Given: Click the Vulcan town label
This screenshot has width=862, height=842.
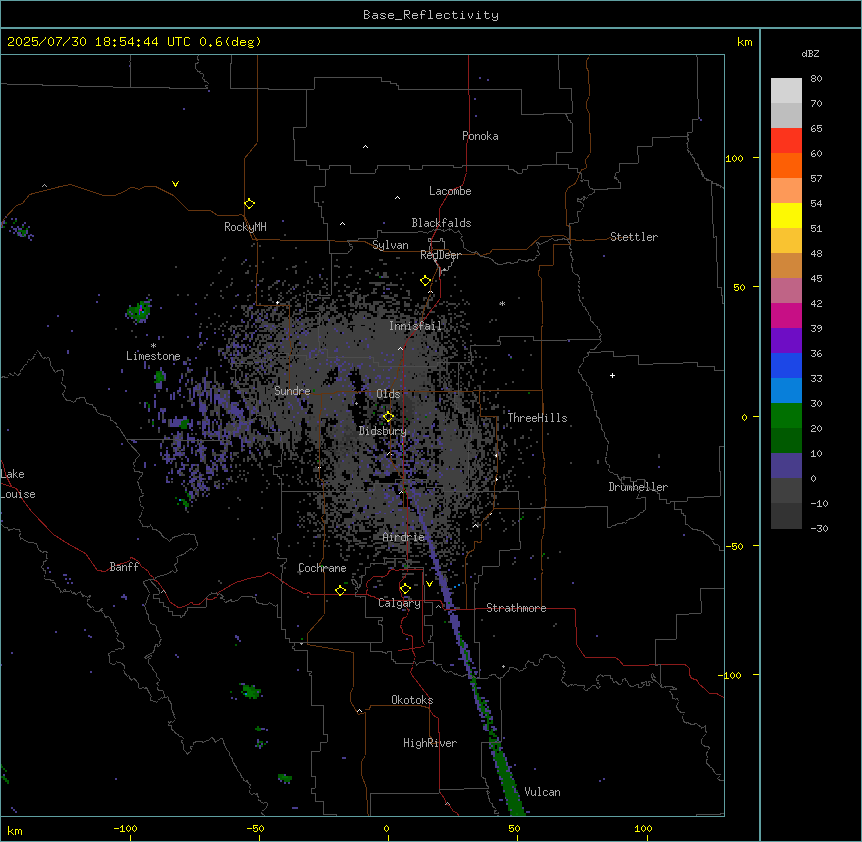Looking at the screenshot, I should coord(543,792).
